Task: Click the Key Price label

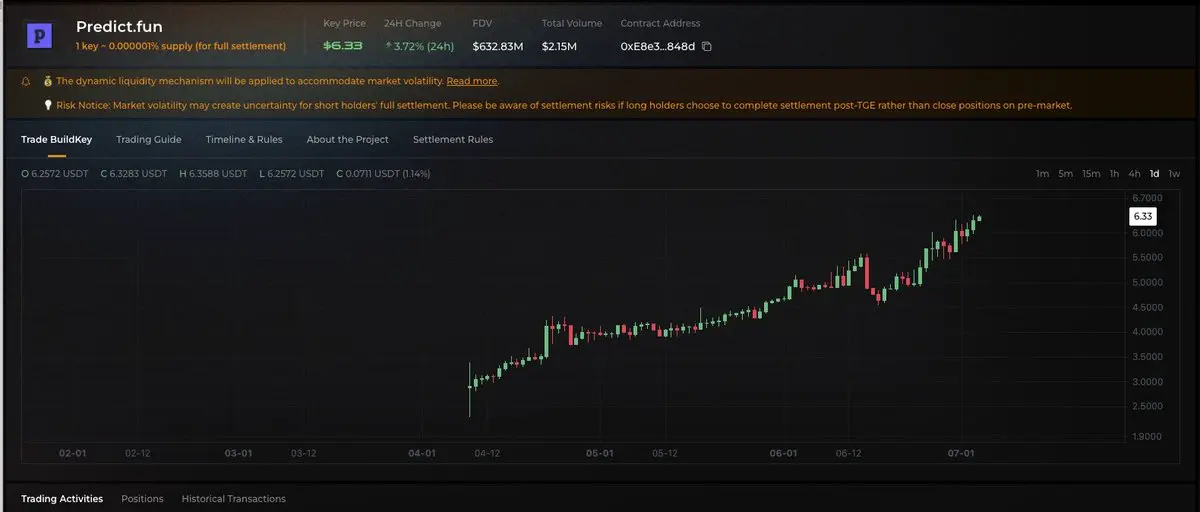Action: (x=344, y=23)
